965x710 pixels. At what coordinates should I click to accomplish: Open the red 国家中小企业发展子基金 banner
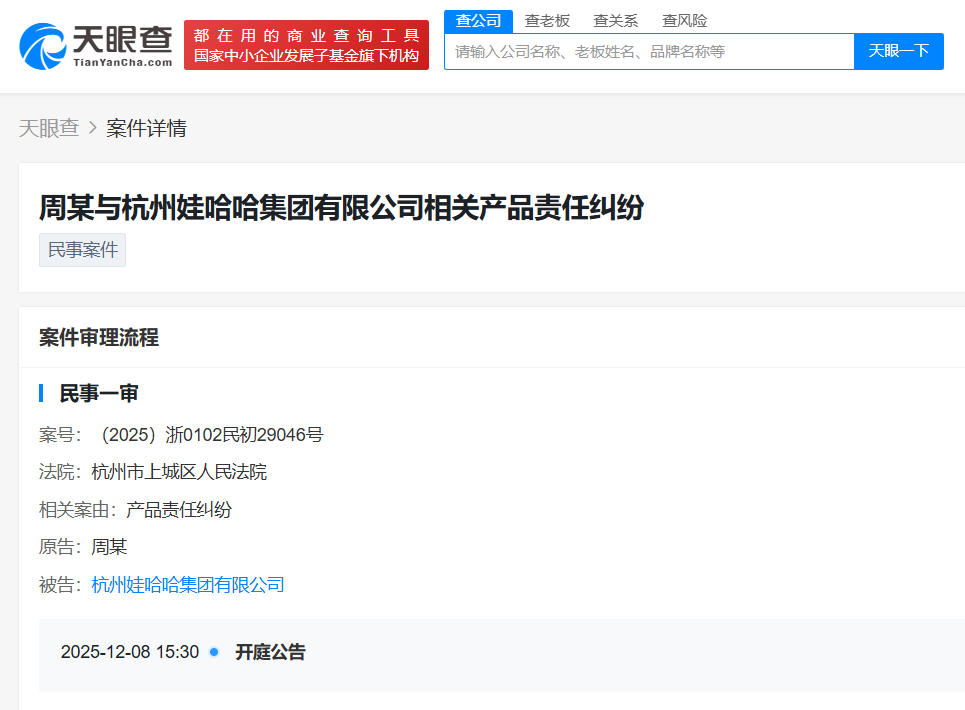tap(306, 46)
